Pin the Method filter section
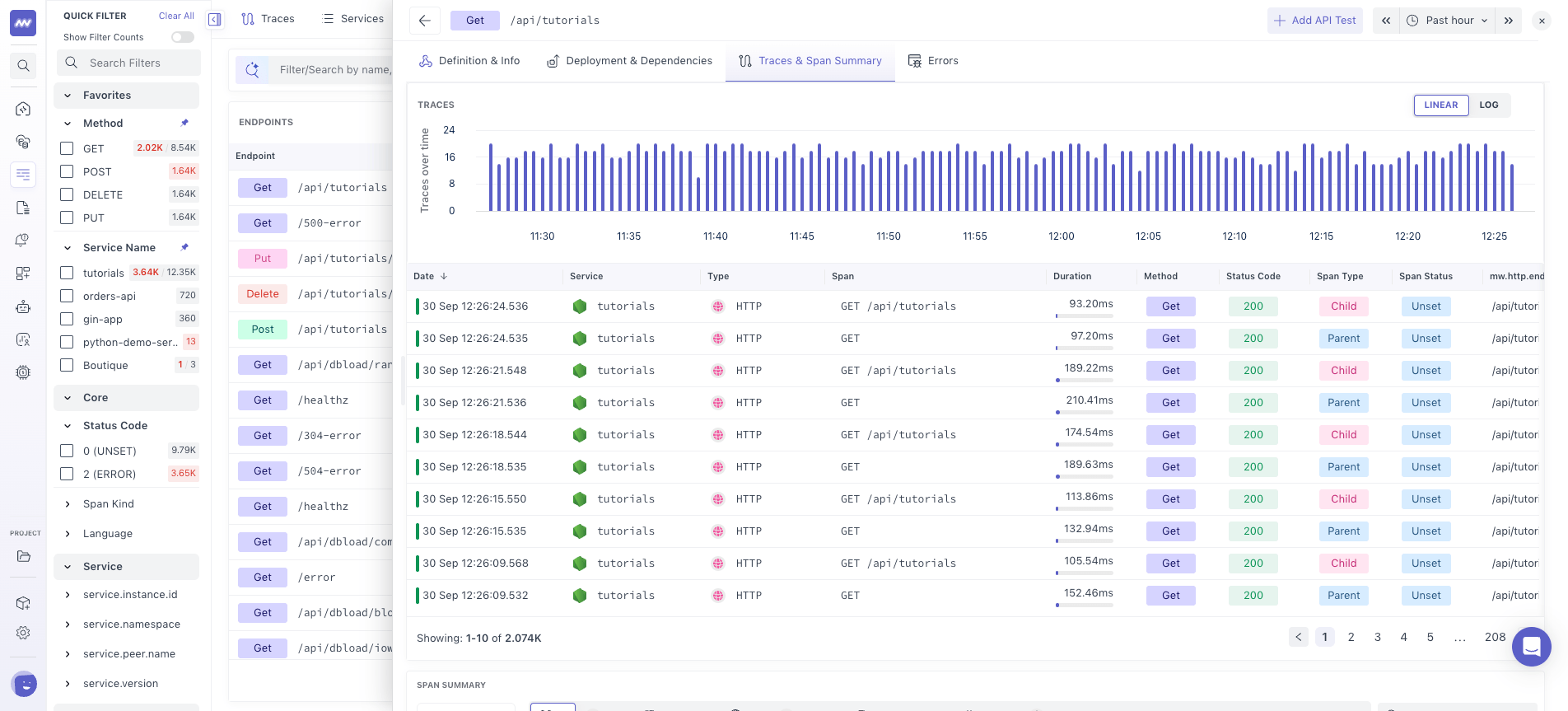 [x=184, y=123]
